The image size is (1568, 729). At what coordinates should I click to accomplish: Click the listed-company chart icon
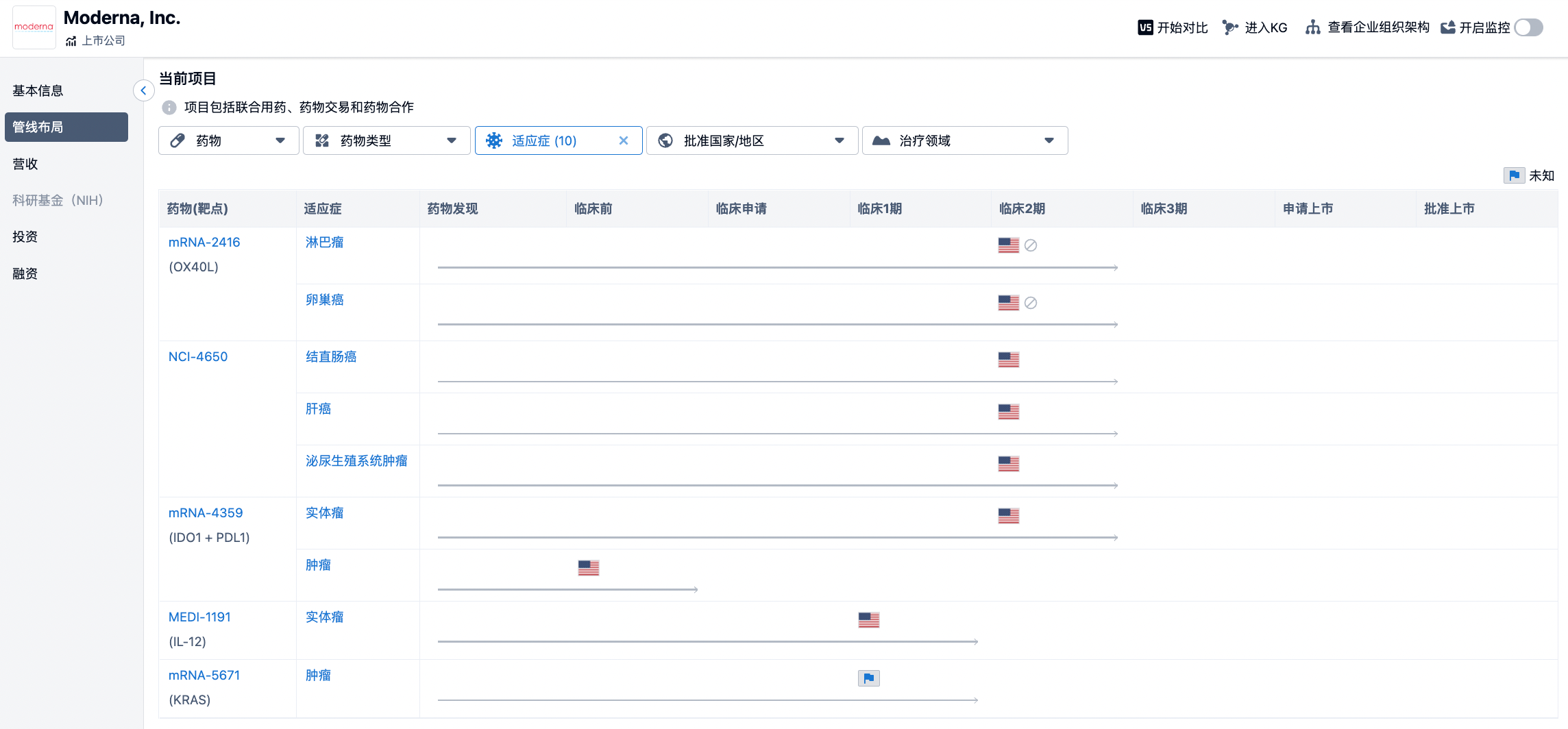click(71, 41)
